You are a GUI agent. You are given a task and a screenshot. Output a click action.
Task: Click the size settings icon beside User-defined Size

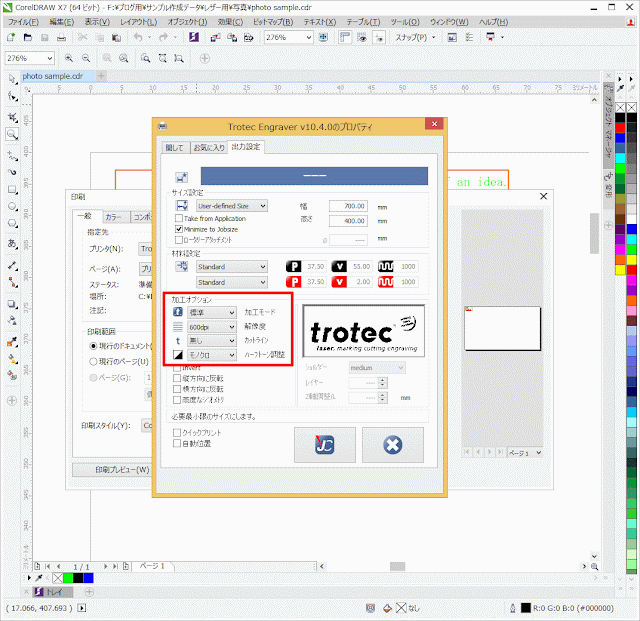coord(182,206)
